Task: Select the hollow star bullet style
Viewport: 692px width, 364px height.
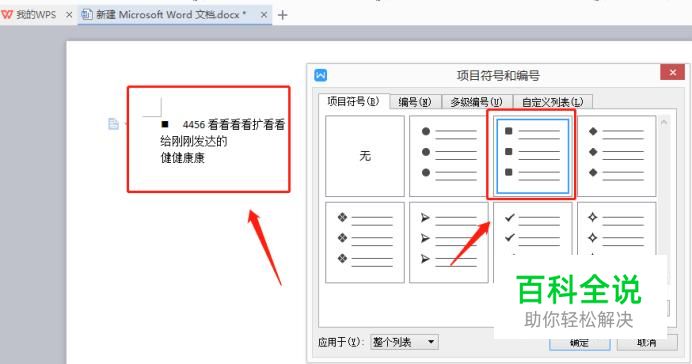Action: click(x=617, y=229)
